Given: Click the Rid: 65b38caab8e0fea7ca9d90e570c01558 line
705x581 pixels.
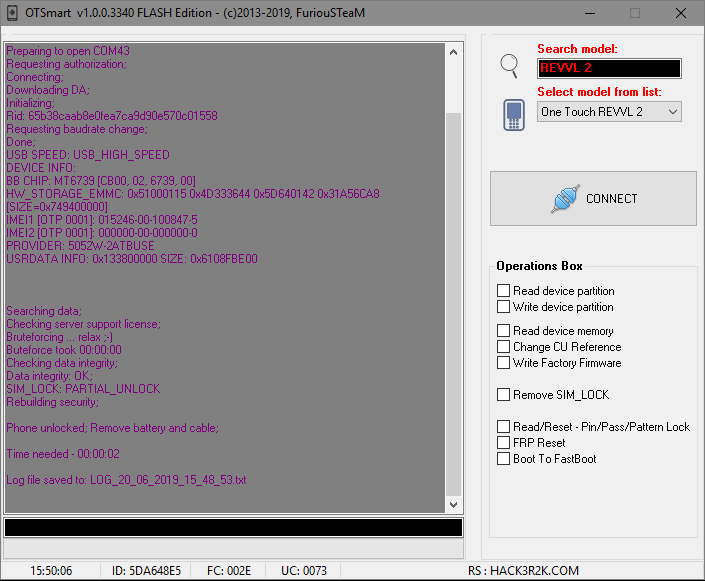Looking at the screenshot, I should tap(112, 116).
